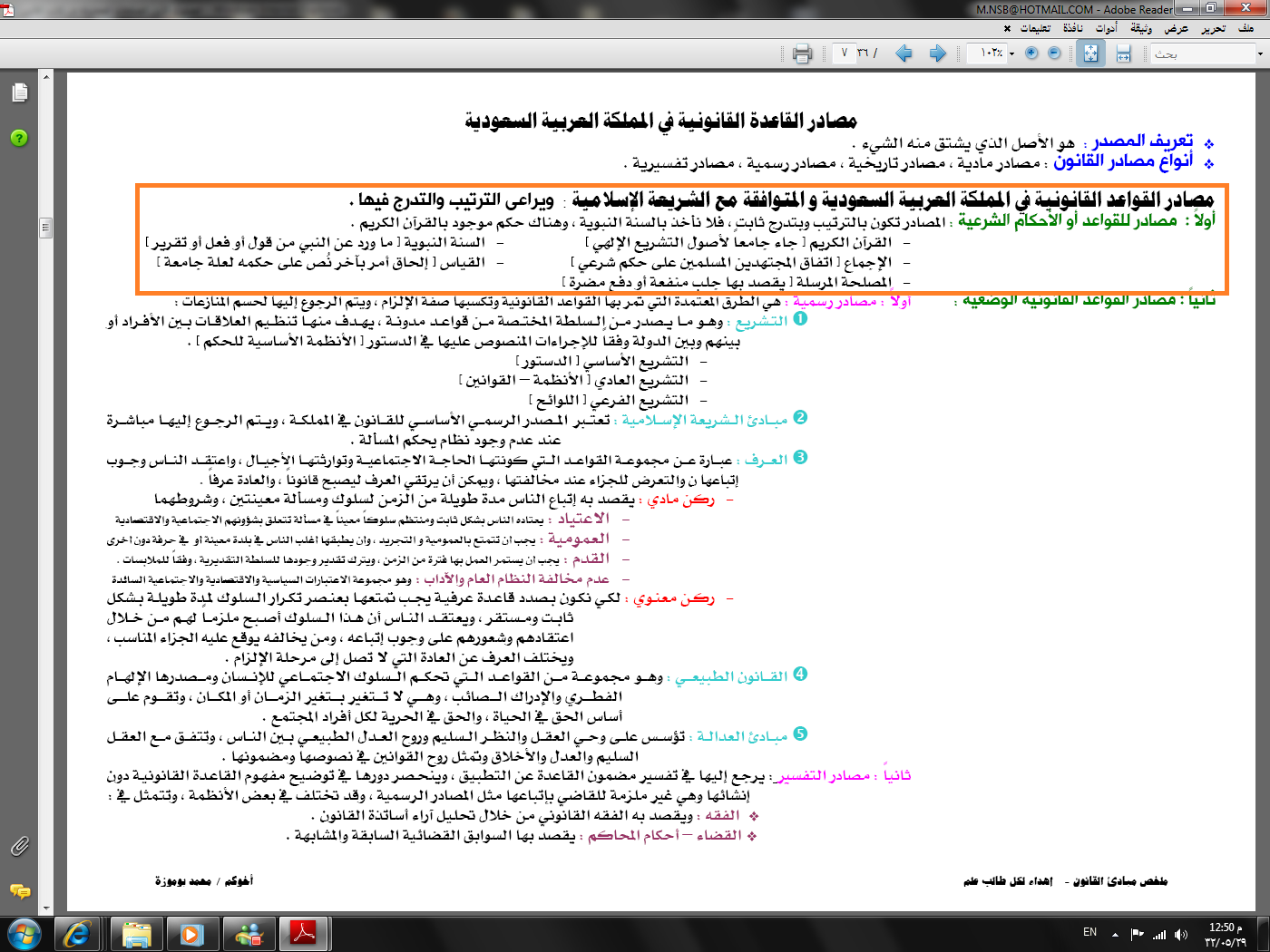The width and height of the screenshot is (1270, 952).
Task: Switch to fit width scrolling view icon
Action: [x=1124, y=53]
